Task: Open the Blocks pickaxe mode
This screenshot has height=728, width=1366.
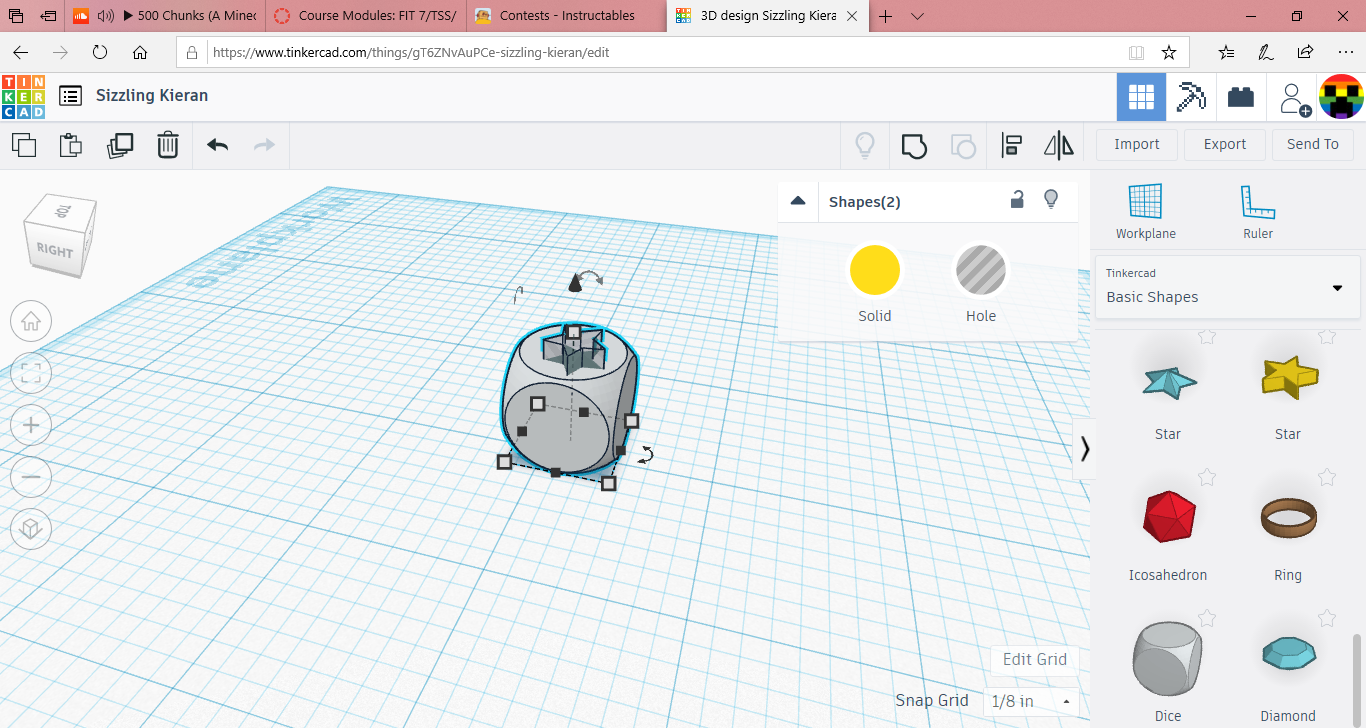Action: [x=1191, y=97]
